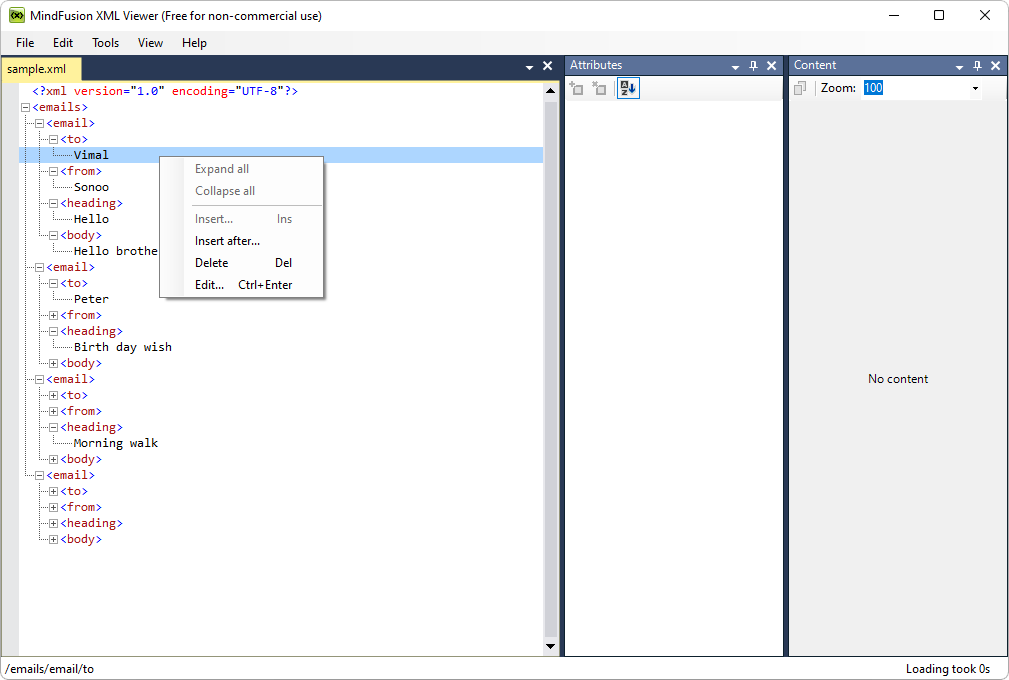The height and width of the screenshot is (680, 1009).
Task: Open the Zoom dropdown arrow
Action: tap(975, 88)
